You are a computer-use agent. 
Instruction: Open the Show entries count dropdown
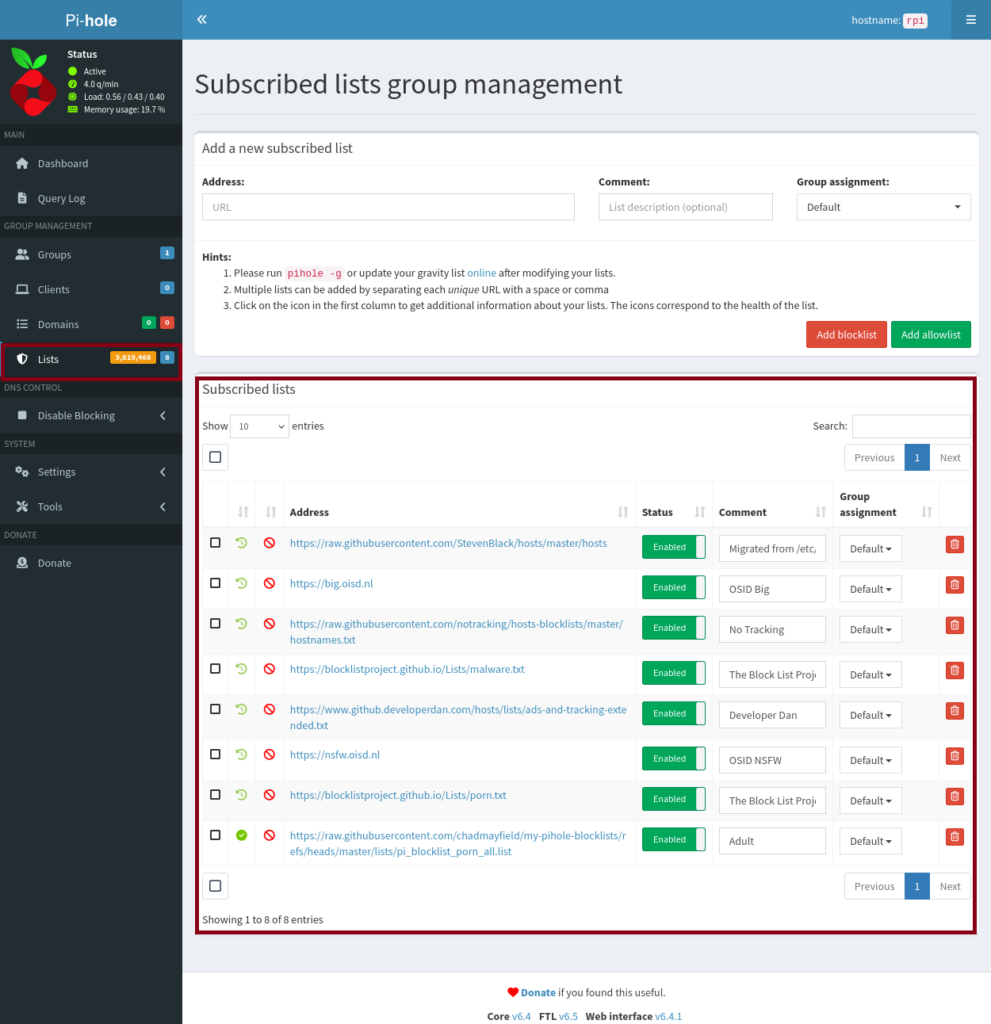point(259,426)
